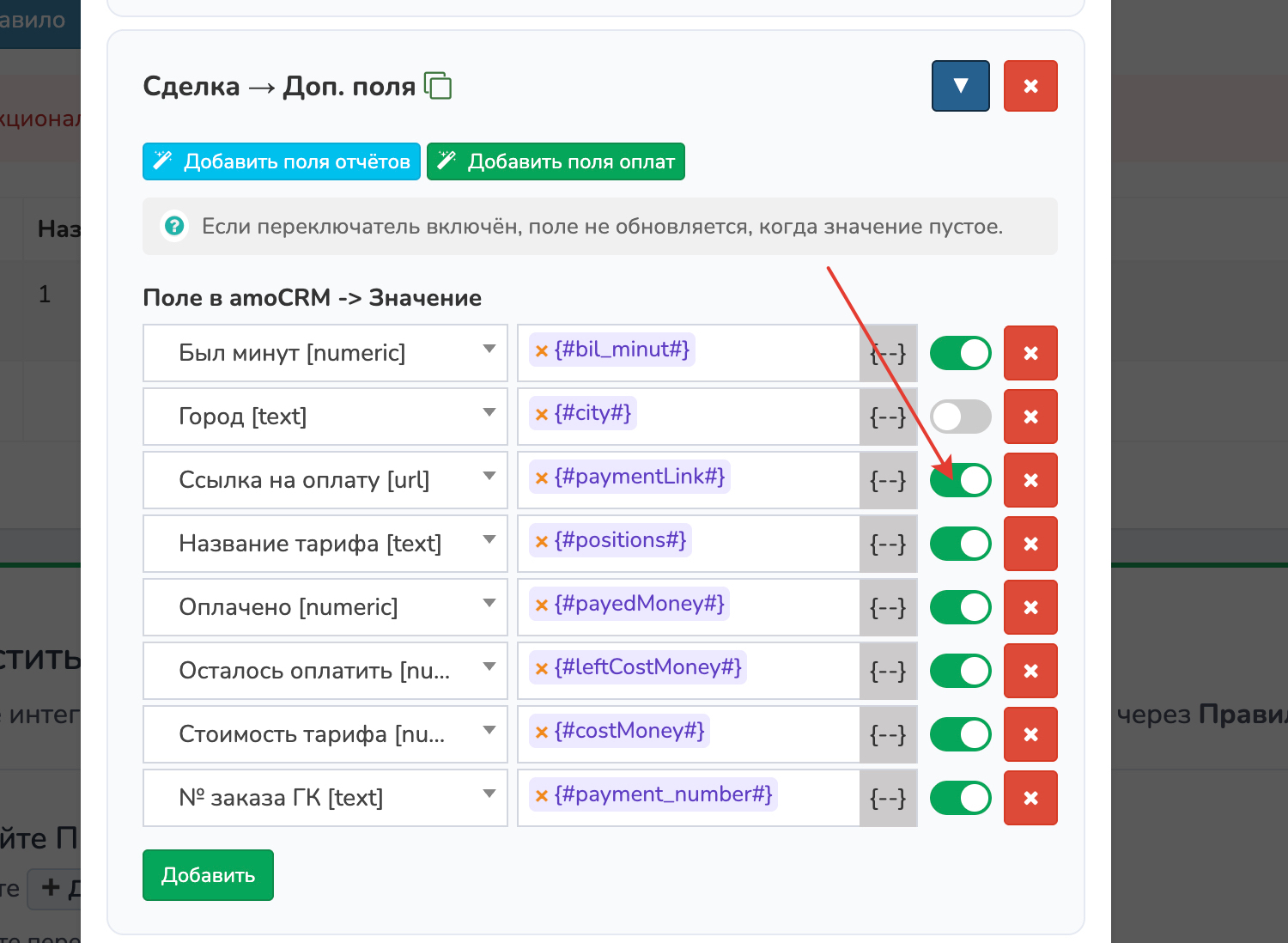This screenshot has width=1288, height=943.
Task: Click the help question mark icon
Action: pos(174,227)
